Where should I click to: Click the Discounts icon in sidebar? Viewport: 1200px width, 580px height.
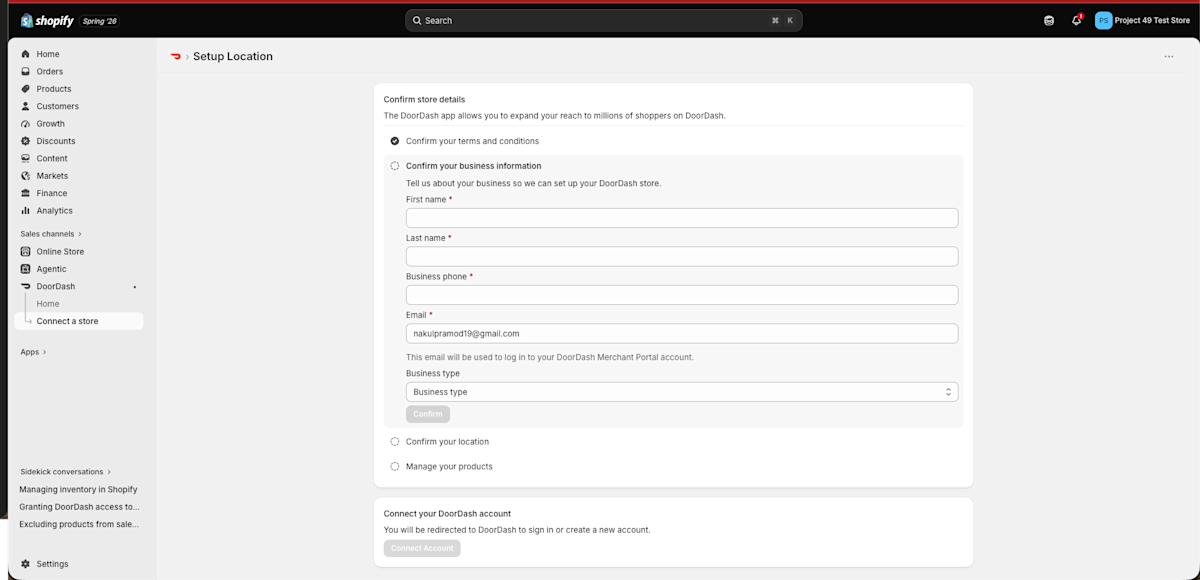(x=25, y=141)
